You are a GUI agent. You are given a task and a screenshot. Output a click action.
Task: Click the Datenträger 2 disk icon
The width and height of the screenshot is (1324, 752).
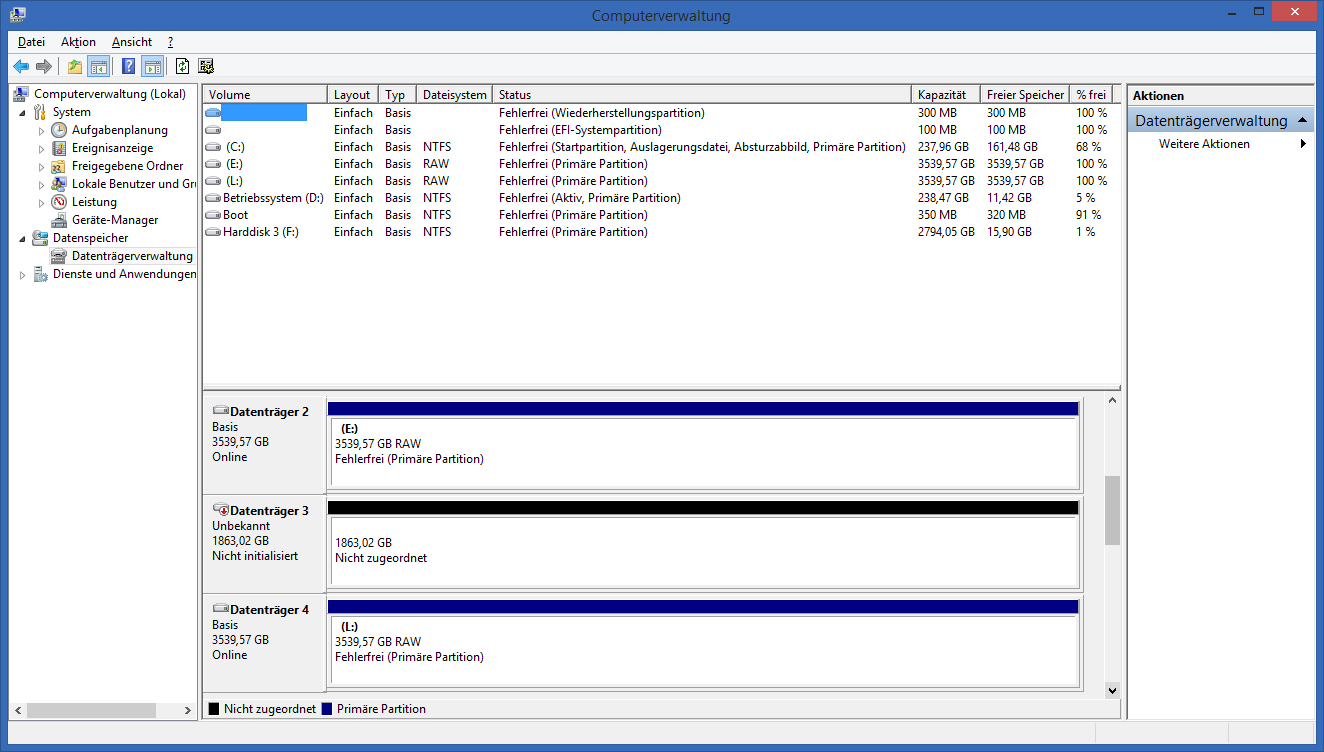[221, 411]
